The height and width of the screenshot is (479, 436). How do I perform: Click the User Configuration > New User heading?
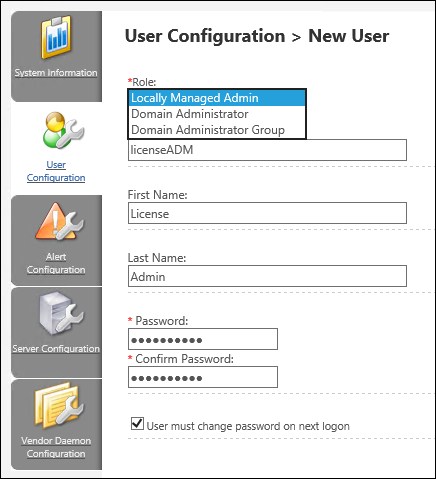tap(257, 36)
